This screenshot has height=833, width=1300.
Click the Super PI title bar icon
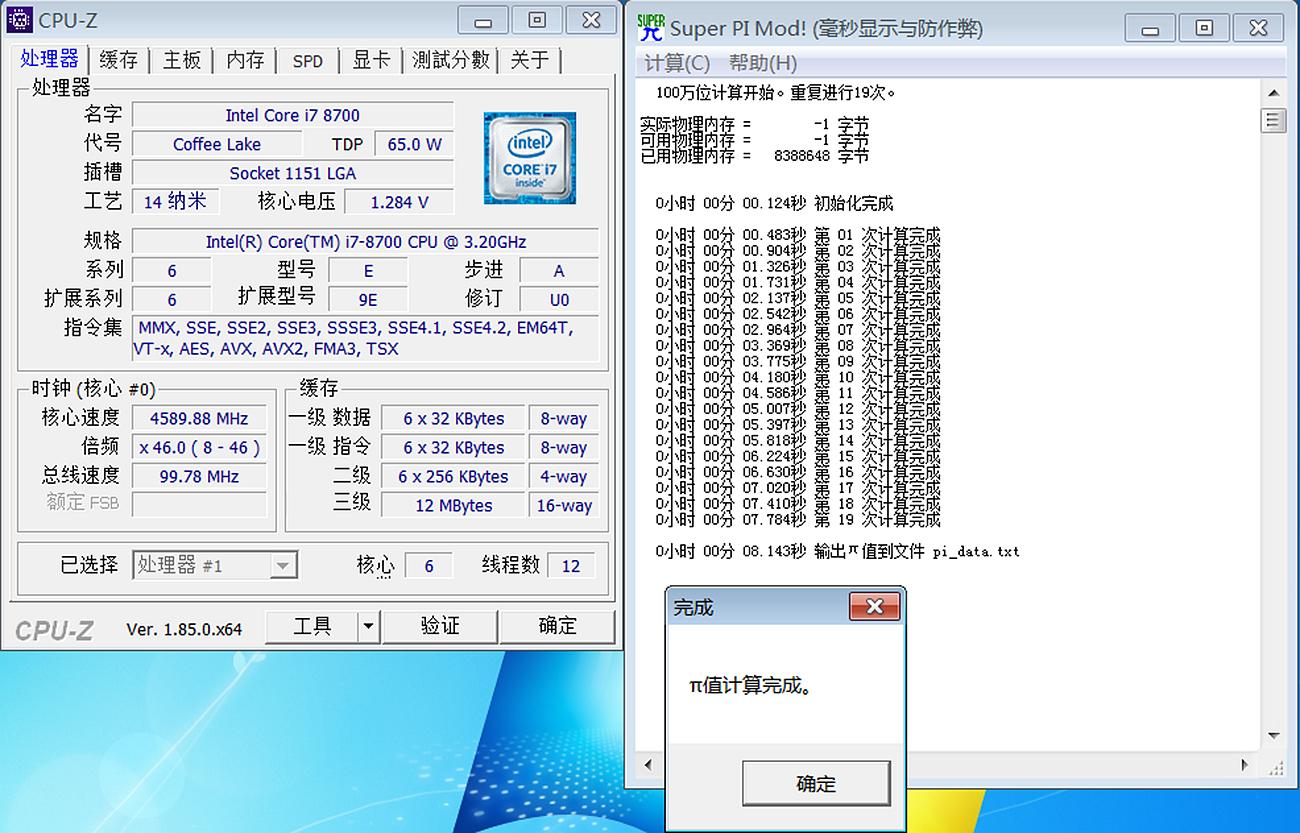pos(651,27)
